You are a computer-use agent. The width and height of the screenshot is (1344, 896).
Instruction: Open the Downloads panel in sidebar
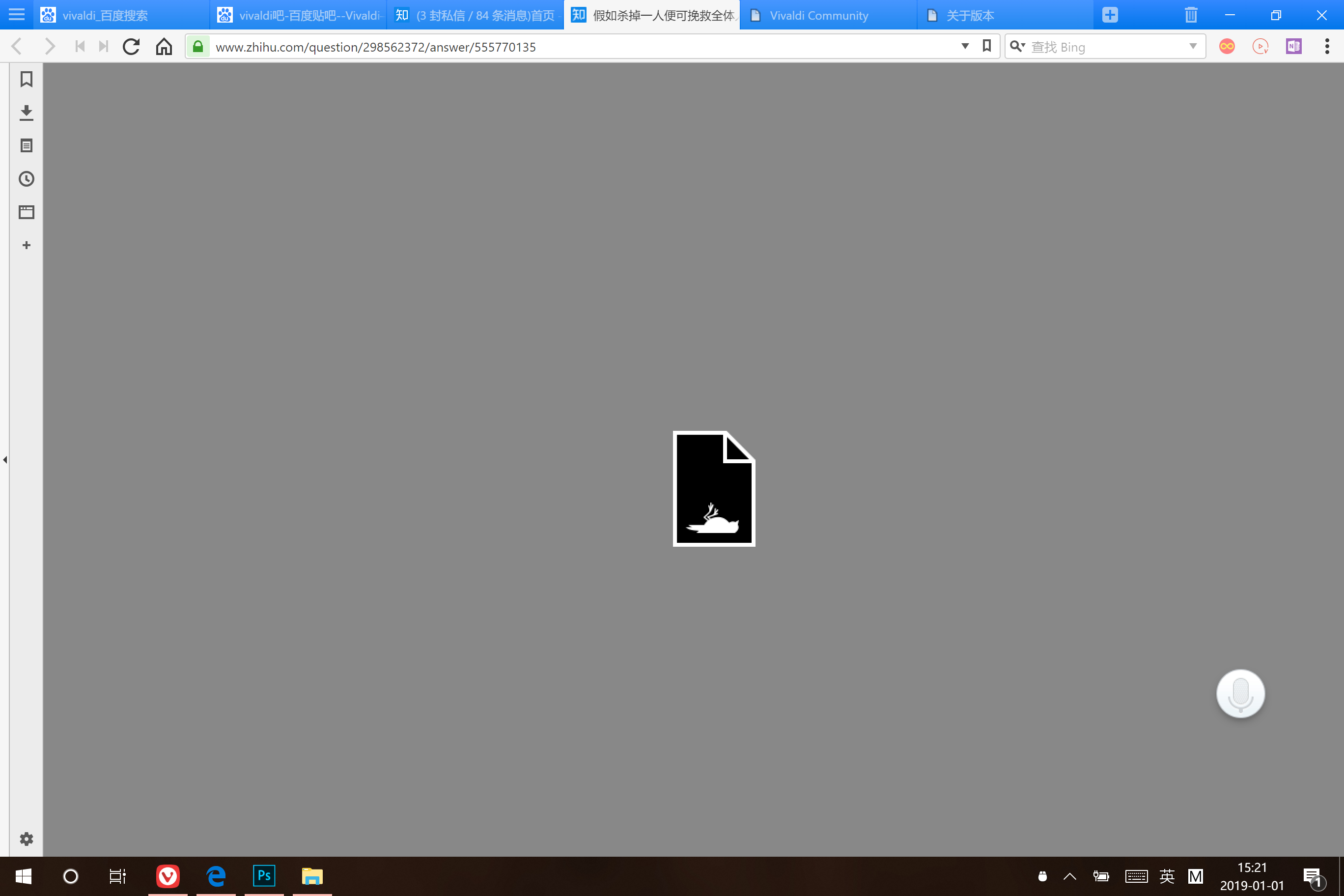click(x=27, y=112)
